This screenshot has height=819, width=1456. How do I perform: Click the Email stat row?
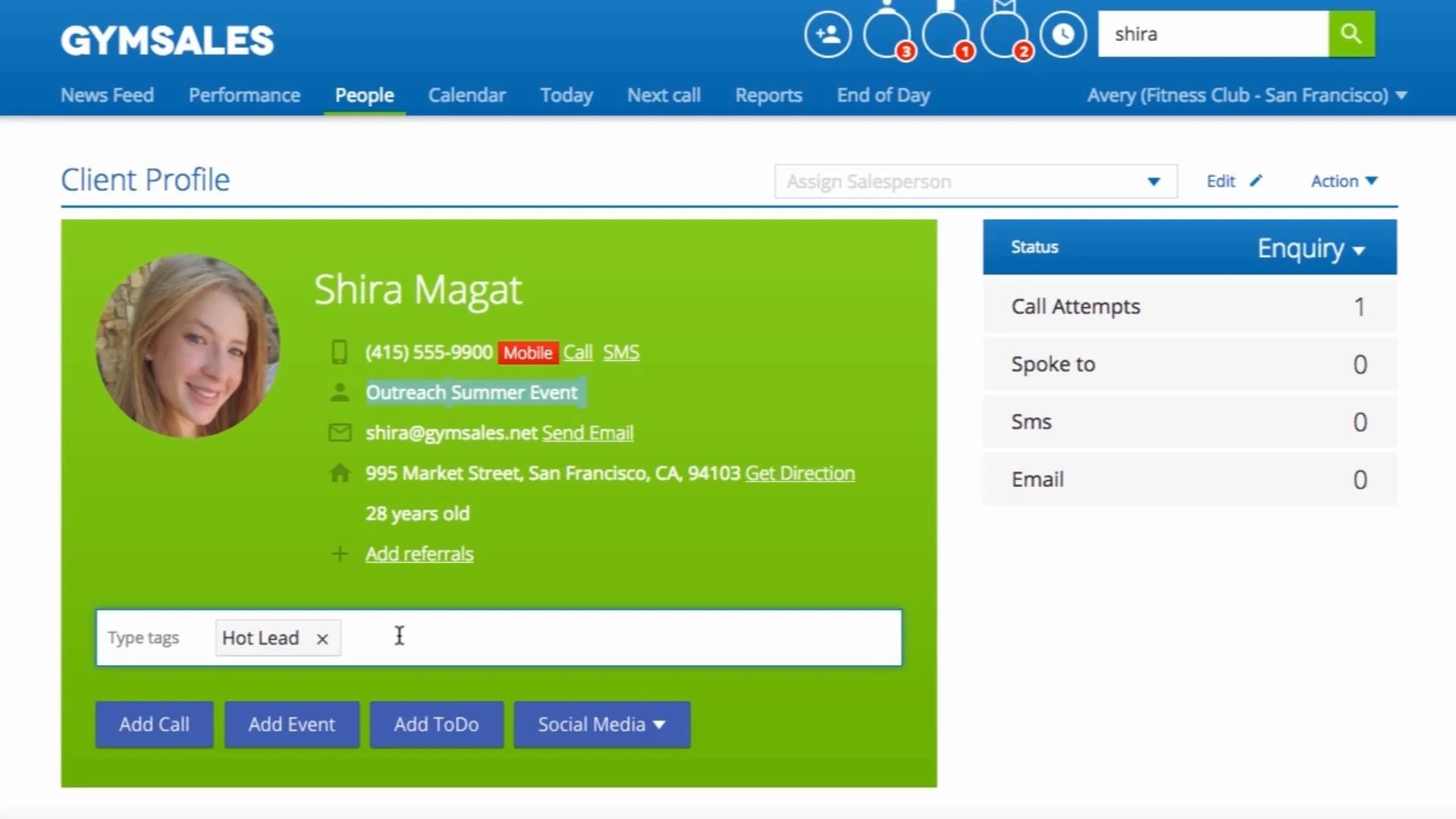[x=1189, y=479]
